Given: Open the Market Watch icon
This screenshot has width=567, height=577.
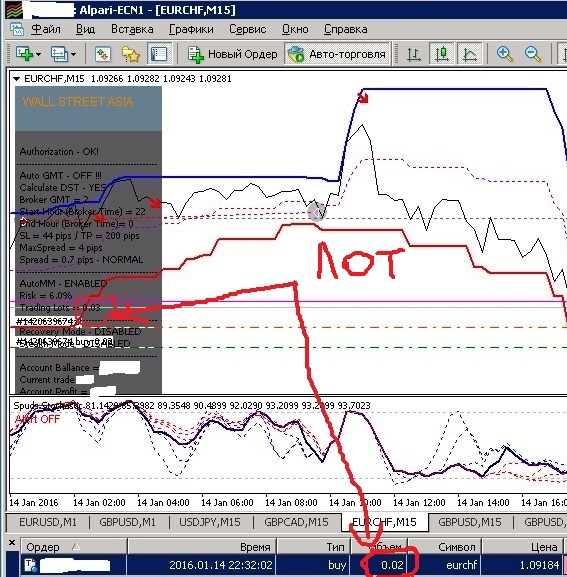Looking at the screenshot, I should click(x=103, y=54).
